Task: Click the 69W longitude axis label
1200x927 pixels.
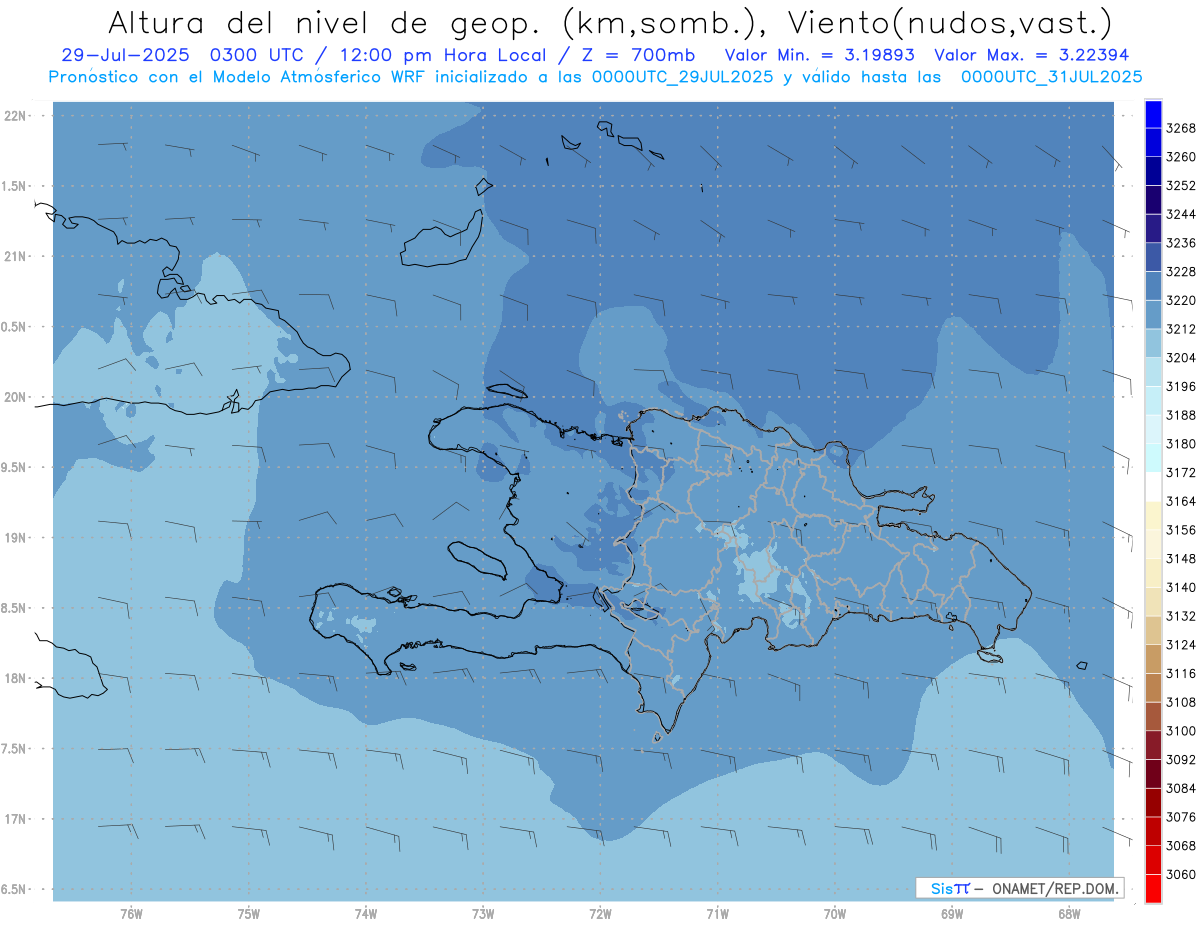Action: pyautogui.click(x=952, y=914)
